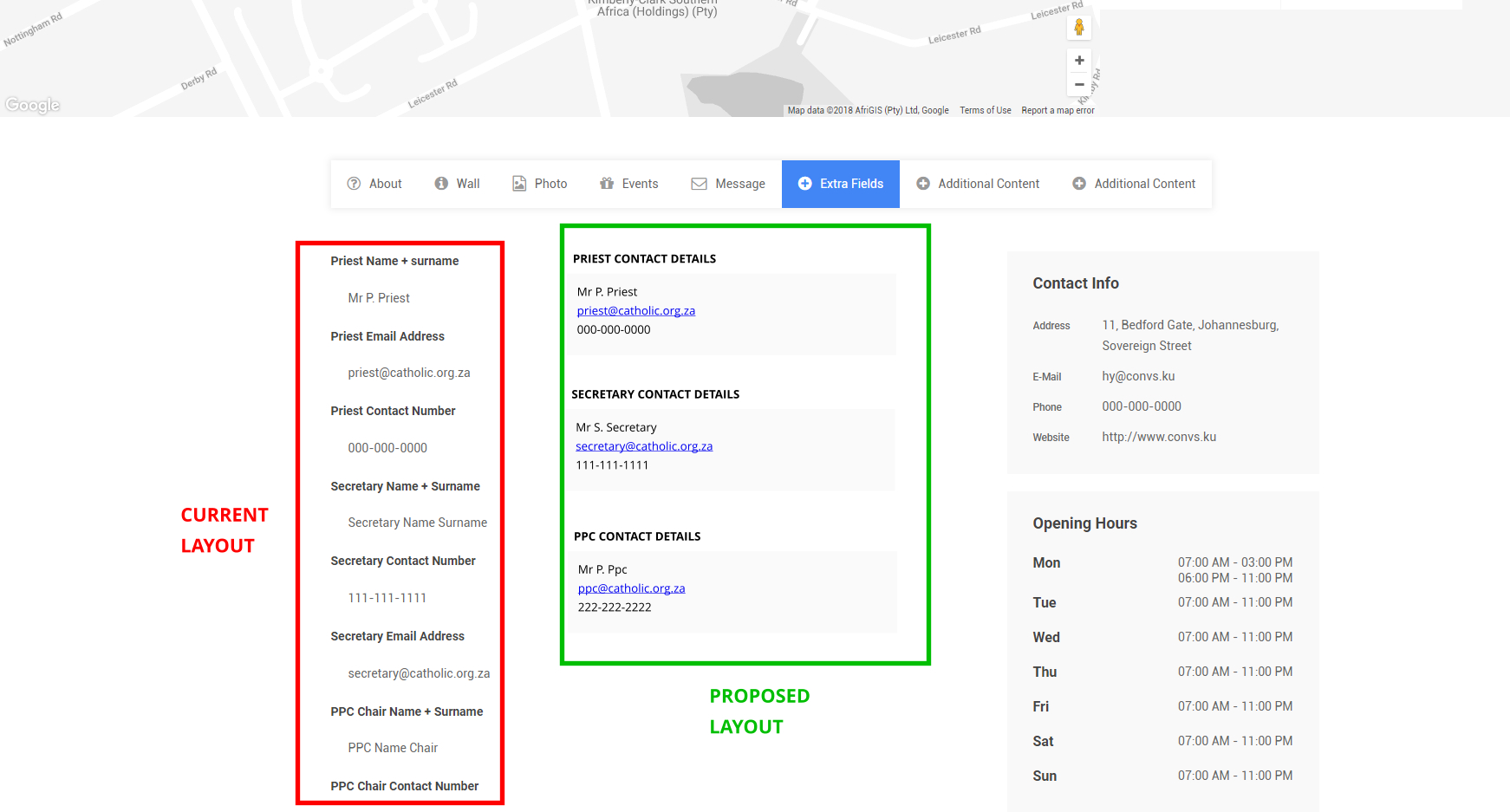Zoom in on the map
This screenshot has width=1510, height=812.
(1078, 60)
